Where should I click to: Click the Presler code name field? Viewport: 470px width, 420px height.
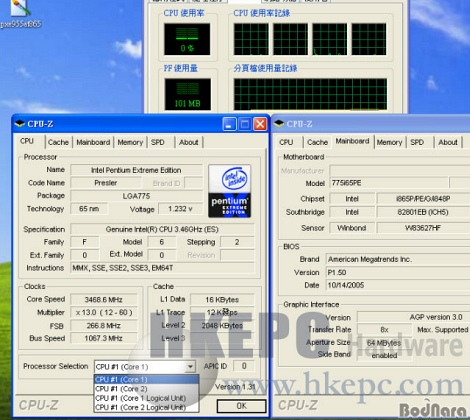point(106,183)
